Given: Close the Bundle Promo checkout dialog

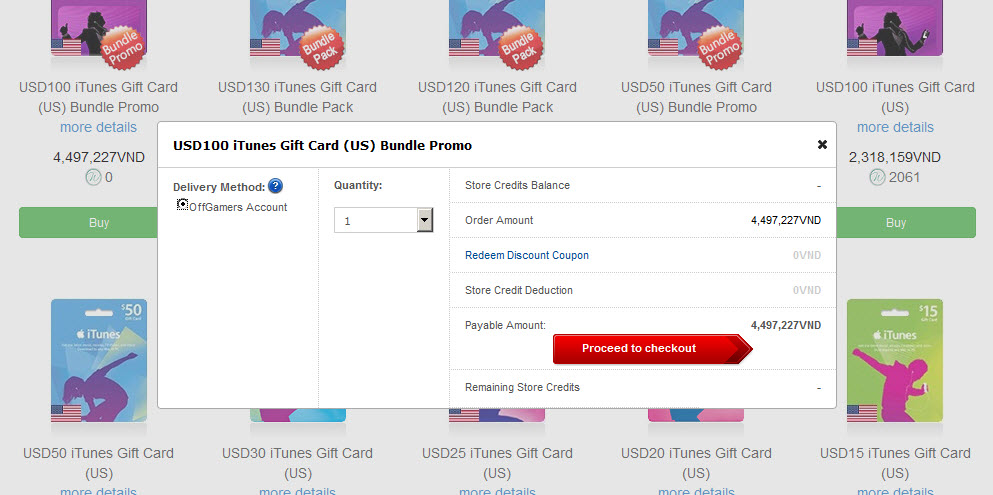Looking at the screenshot, I should pyautogui.click(x=822, y=144).
